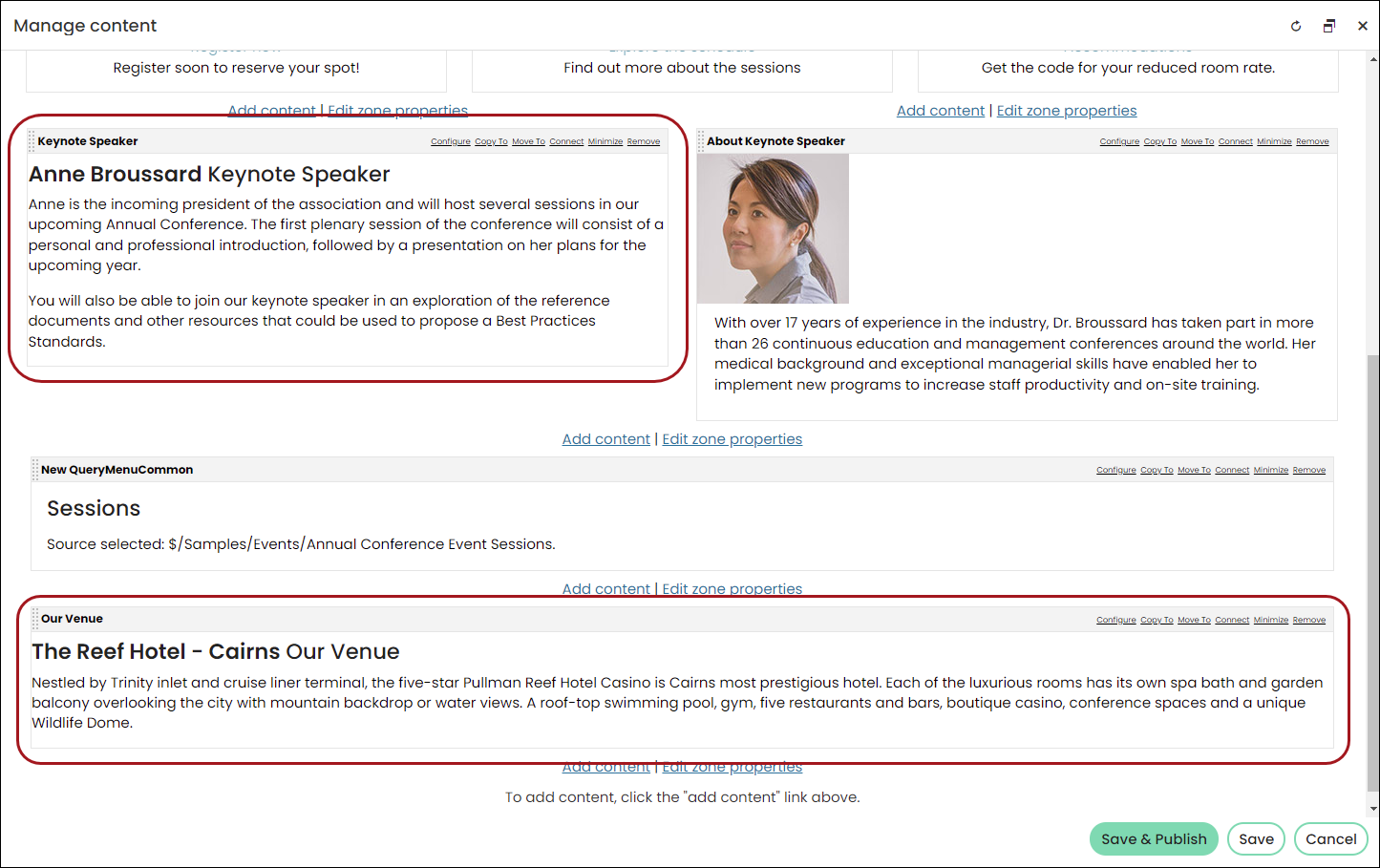Viewport: 1380px width, 868px height.
Task: Click 'Find out more about the sessions' text
Action: point(682,68)
